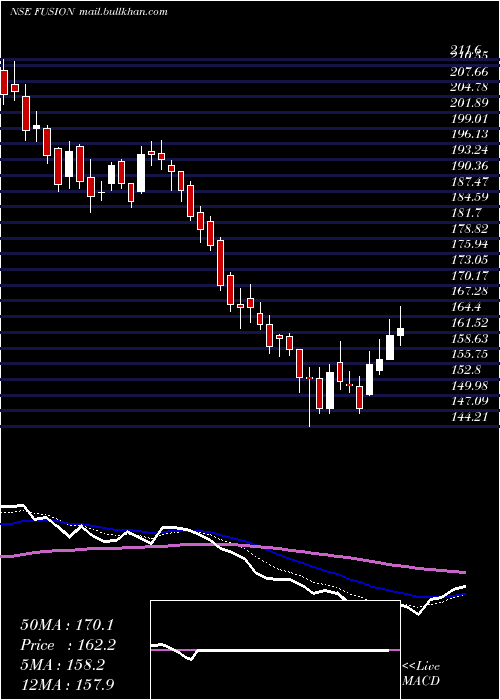Image resolution: width=500 pixels, height=700 pixels.
Task: Click the NSE FUSION mail.bullkhan.com title text
Action: tap(89, 12)
